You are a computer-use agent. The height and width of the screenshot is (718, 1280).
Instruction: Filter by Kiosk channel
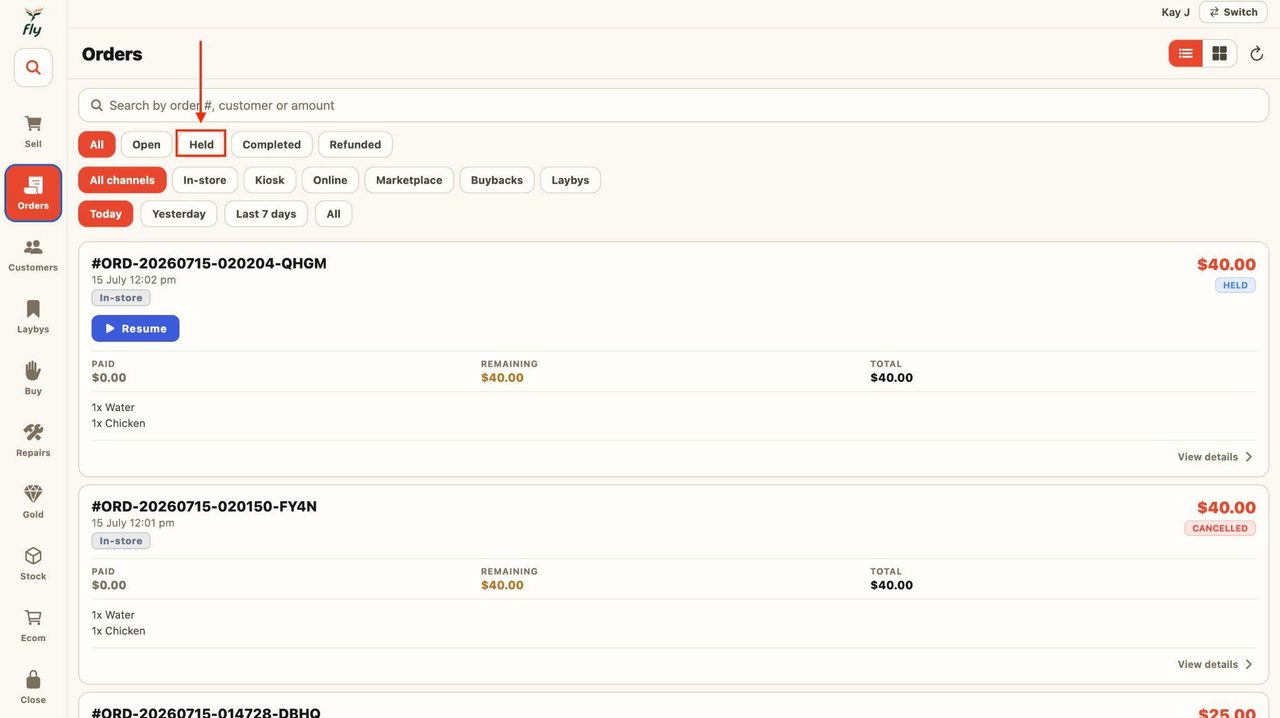(270, 180)
